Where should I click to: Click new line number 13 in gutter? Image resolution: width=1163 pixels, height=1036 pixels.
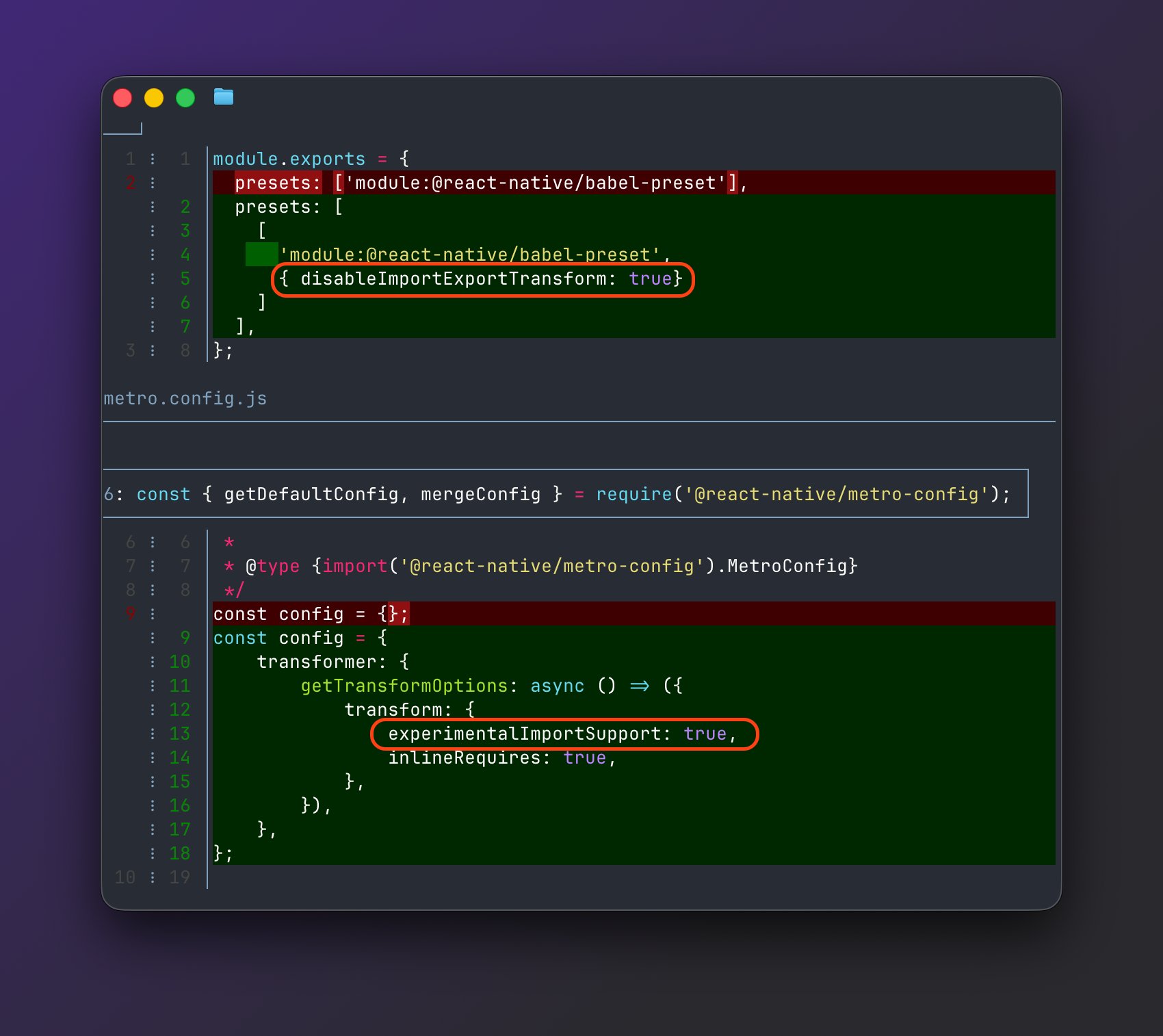tap(180, 734)
